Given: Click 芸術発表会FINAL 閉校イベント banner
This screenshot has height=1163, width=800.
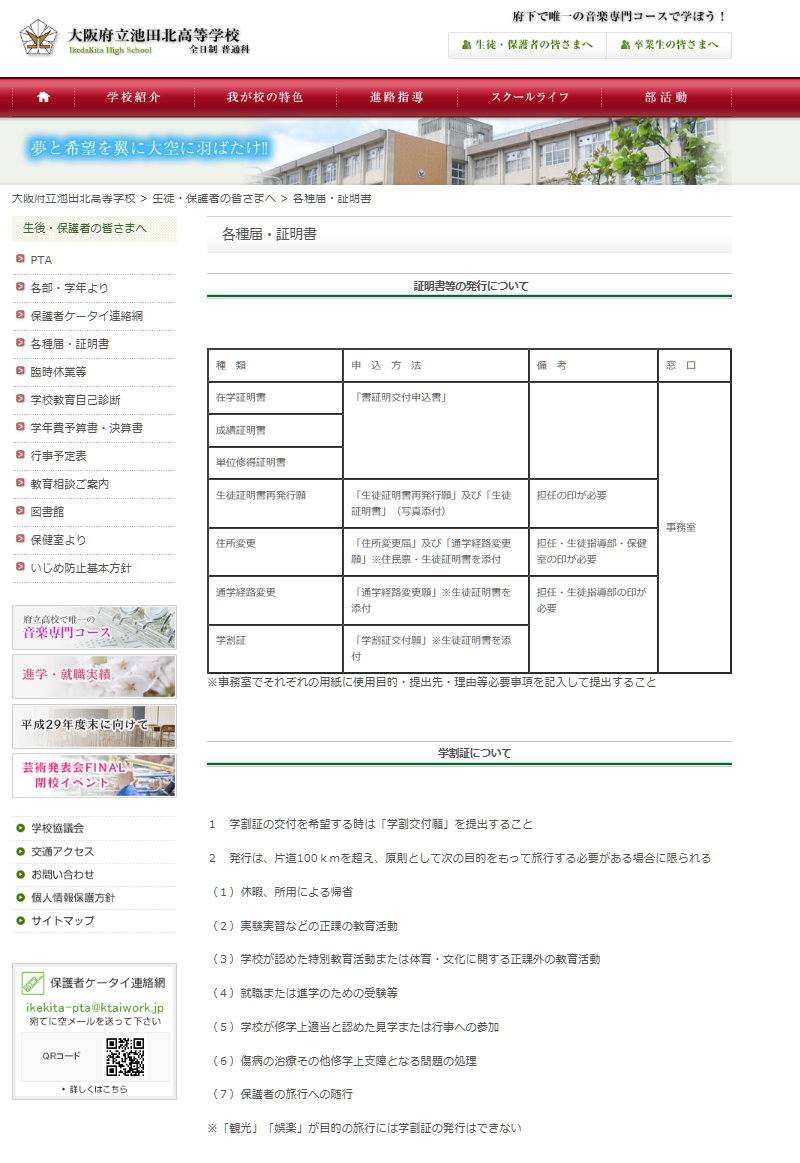Looking at the screenshot, I should coord(94,776).
